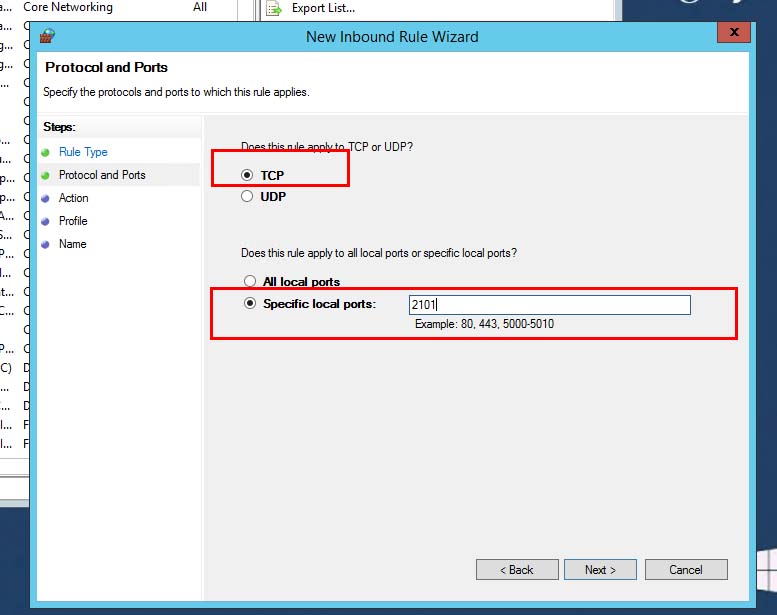Click the blue bullet beside Name
The image size is (777, 615).
coord(46,244)
